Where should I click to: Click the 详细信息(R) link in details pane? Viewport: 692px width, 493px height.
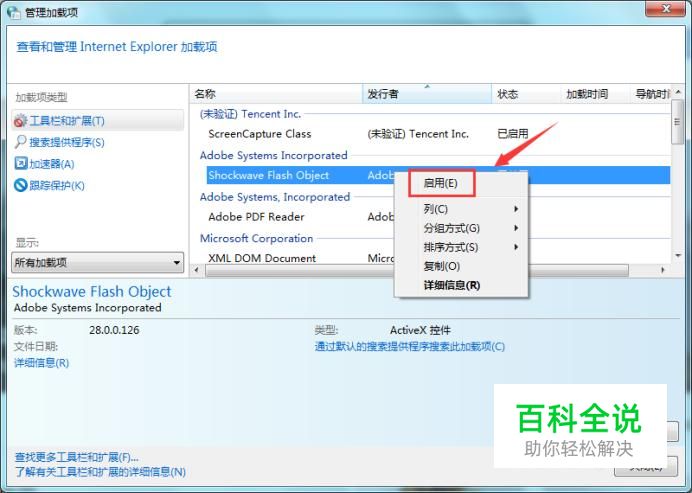(41, 363)
